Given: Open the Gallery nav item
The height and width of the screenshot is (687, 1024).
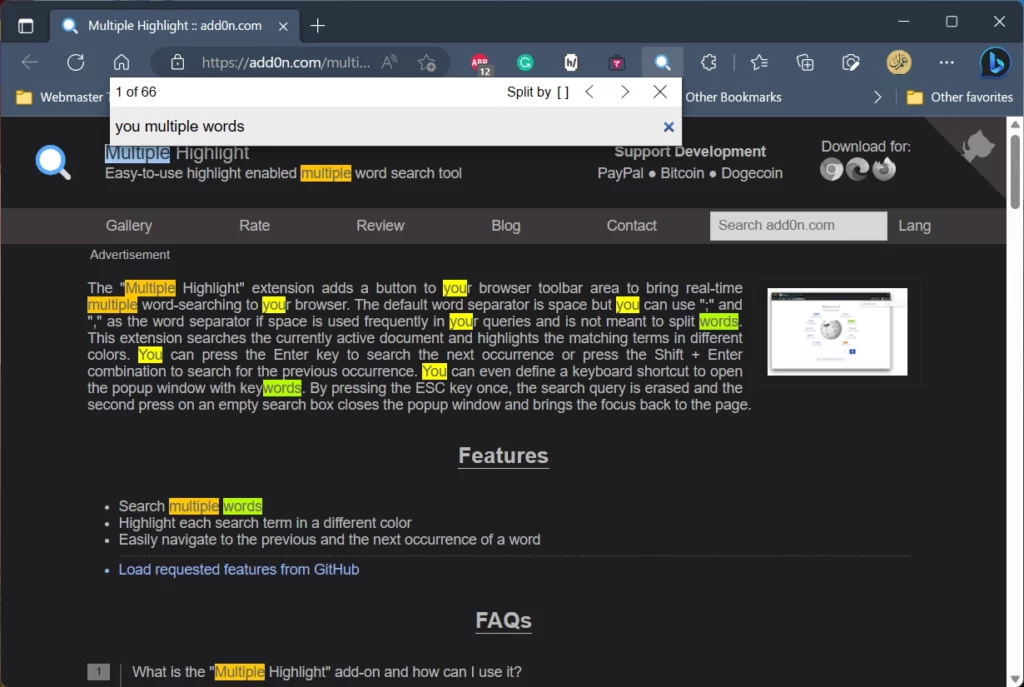Looking at the screenshot, I should 129,225.
